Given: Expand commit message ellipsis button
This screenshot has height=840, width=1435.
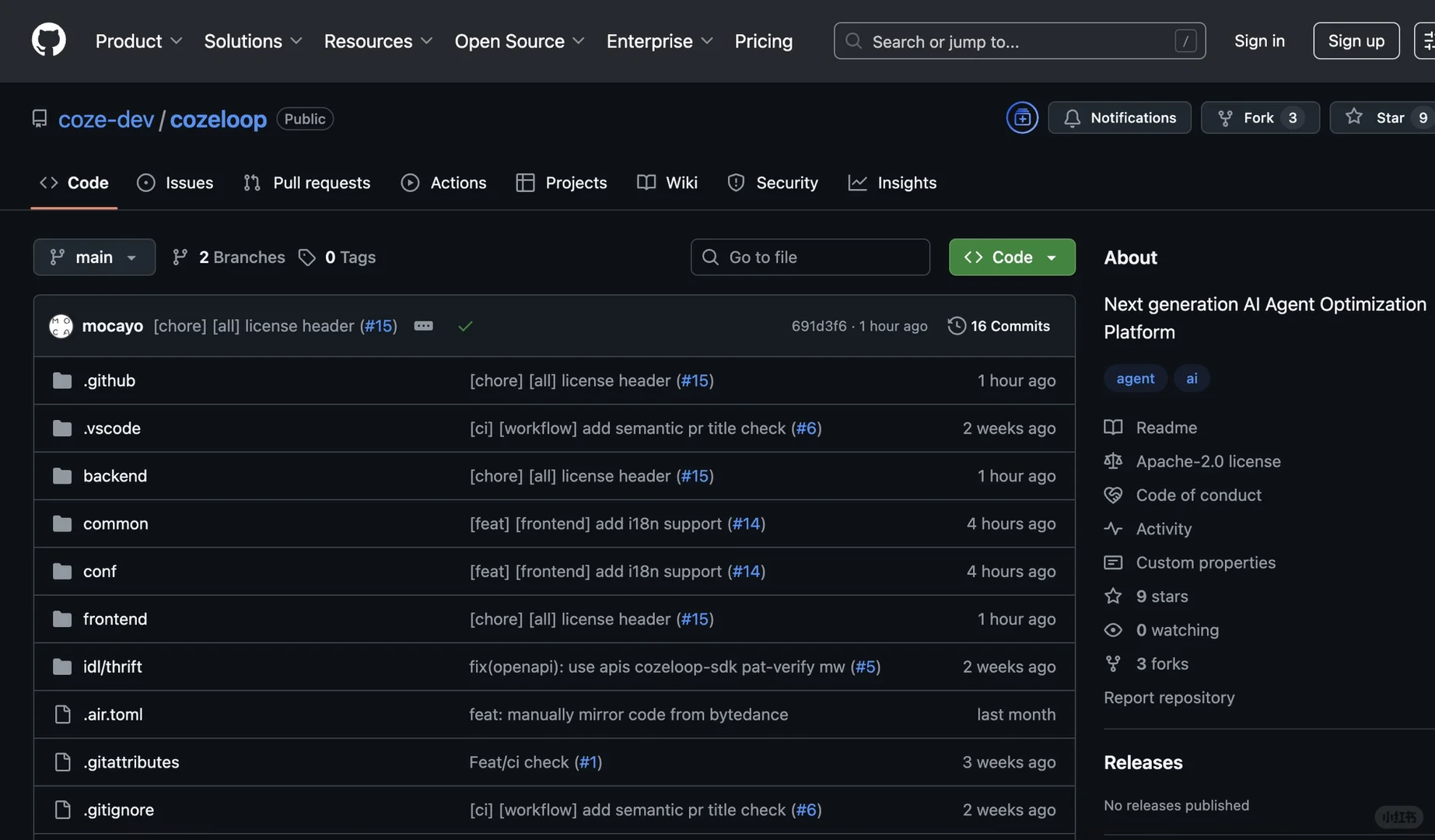Looking at the screenshot, I should point(423,326).
